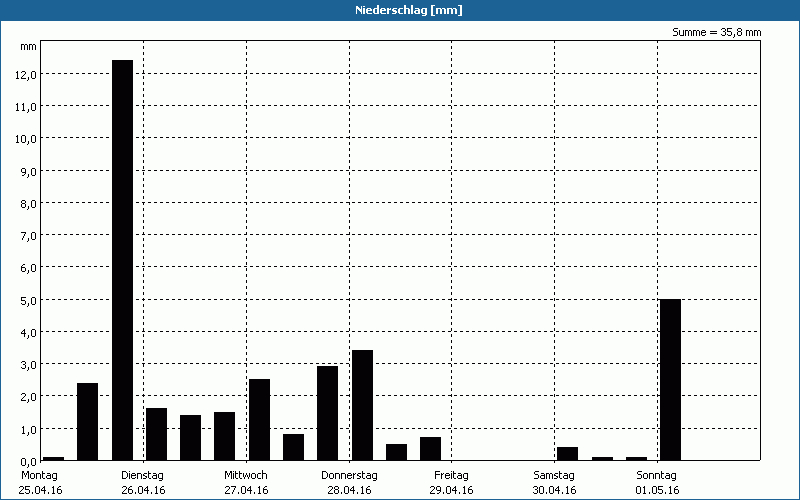
Task: Click the Montag bar reaching about 2,4 mm
Action: 87,421
